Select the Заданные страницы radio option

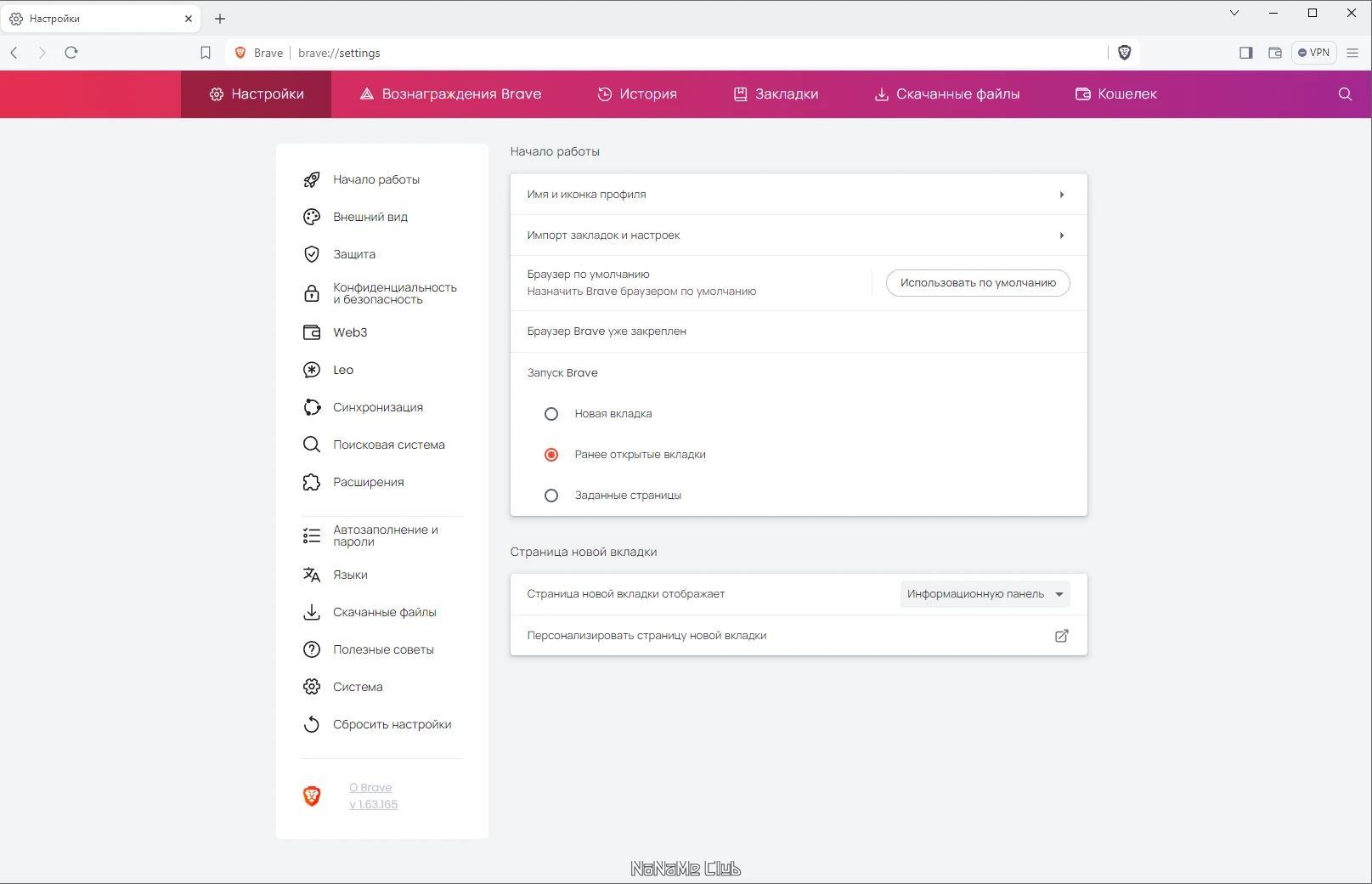click(x=551, y=496)
